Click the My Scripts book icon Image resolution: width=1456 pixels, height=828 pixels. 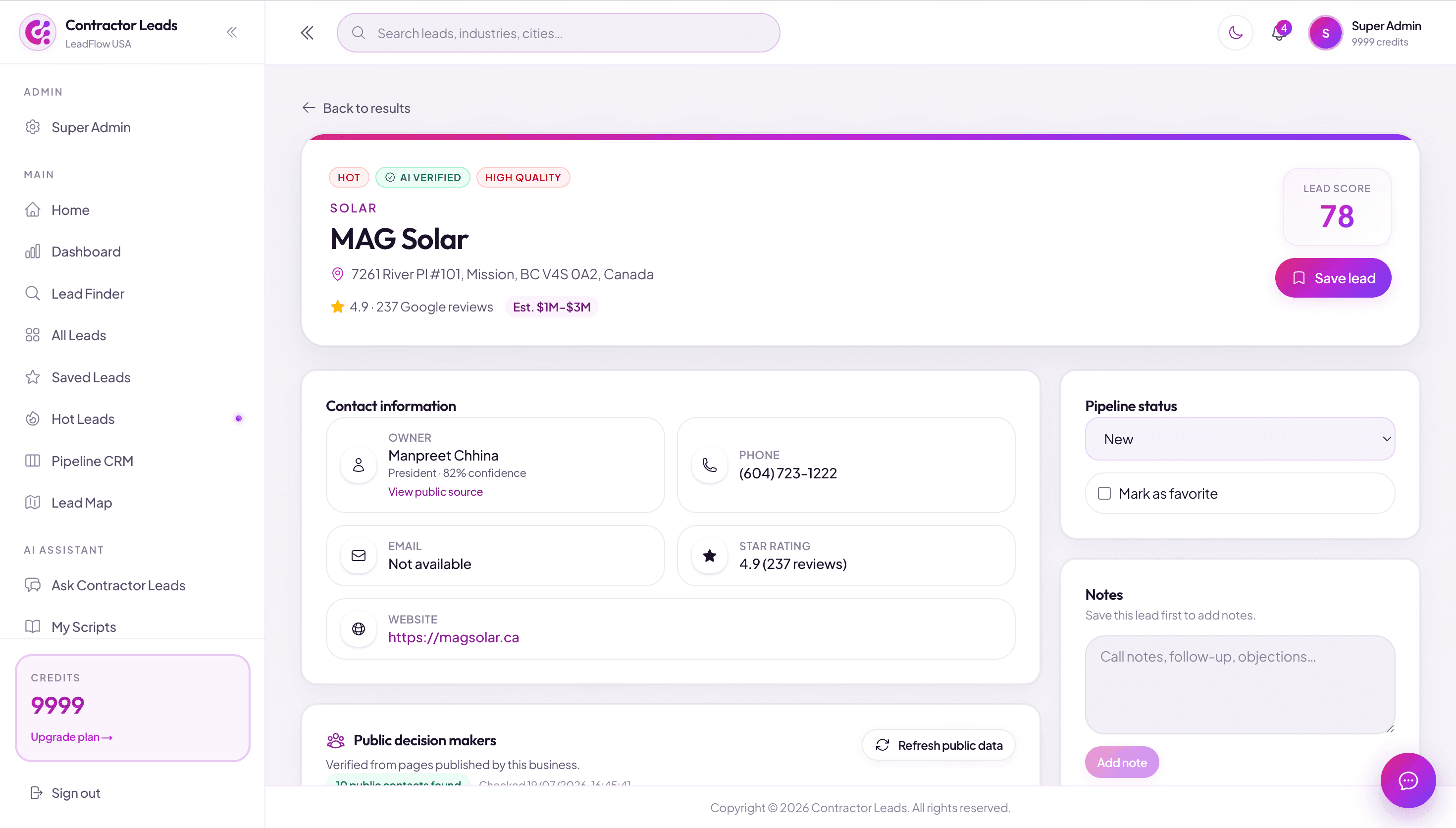[33, 626]
